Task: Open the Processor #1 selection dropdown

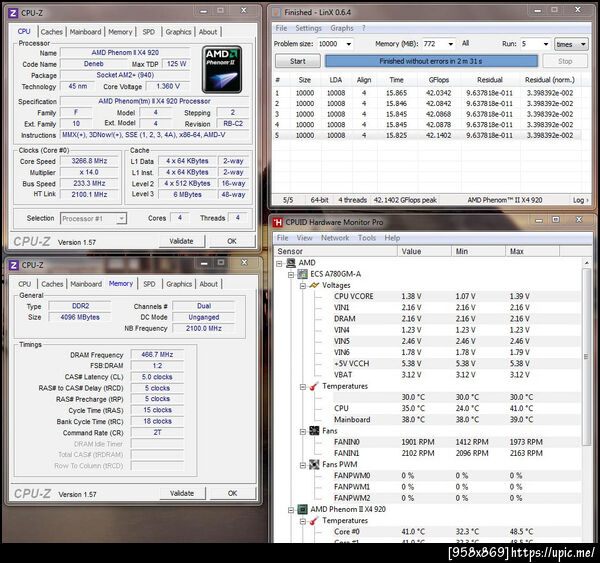Action: point(121,219)
